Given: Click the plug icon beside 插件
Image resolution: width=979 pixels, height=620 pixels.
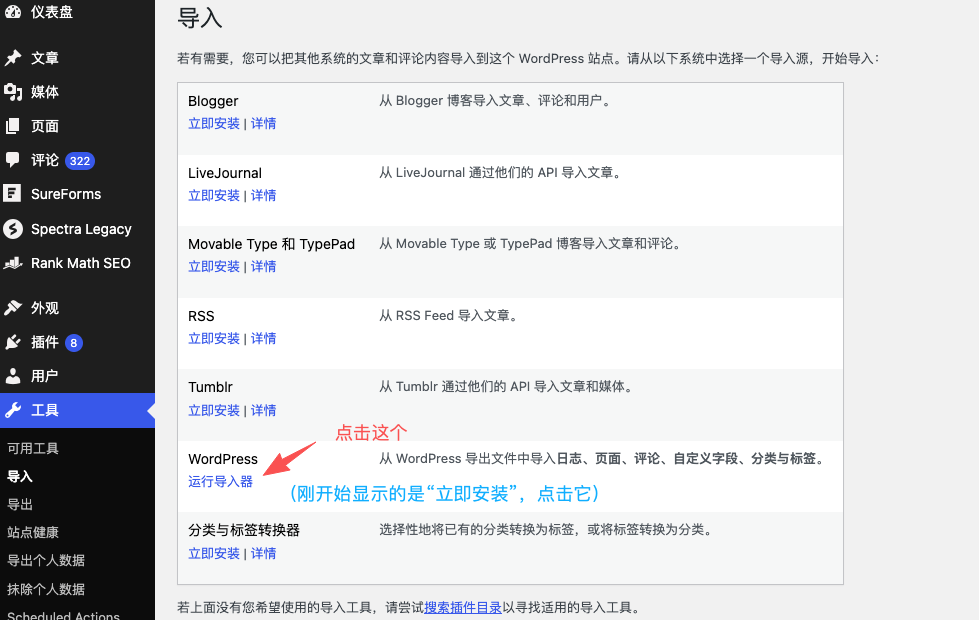Looking at the screenshot, I should pos(12,342).
